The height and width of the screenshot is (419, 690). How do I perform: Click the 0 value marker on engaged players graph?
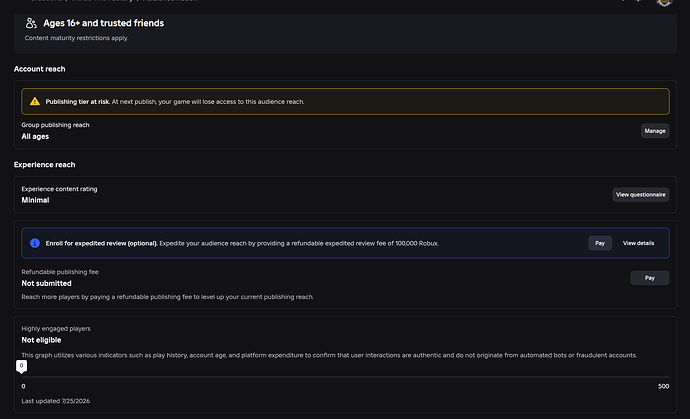(x=22, y=366)
